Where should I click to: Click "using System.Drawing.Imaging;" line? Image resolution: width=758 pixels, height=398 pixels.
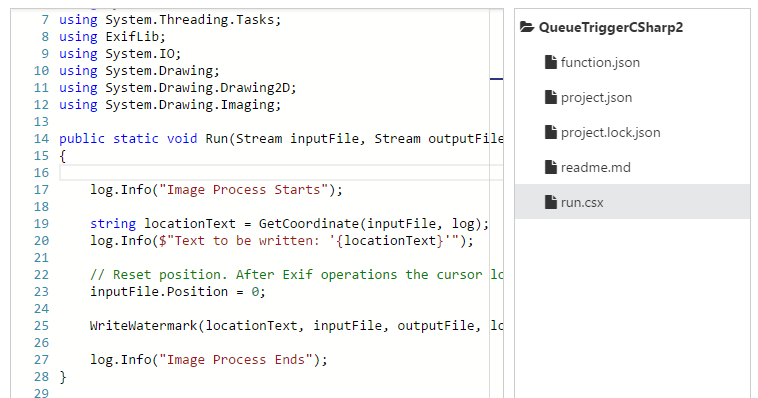coord(170,105)
